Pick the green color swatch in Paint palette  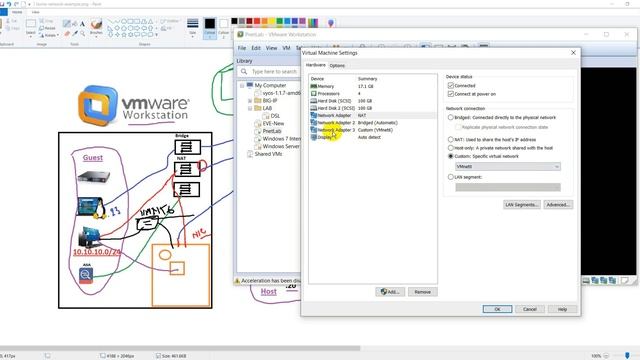(x=280, y=21)
